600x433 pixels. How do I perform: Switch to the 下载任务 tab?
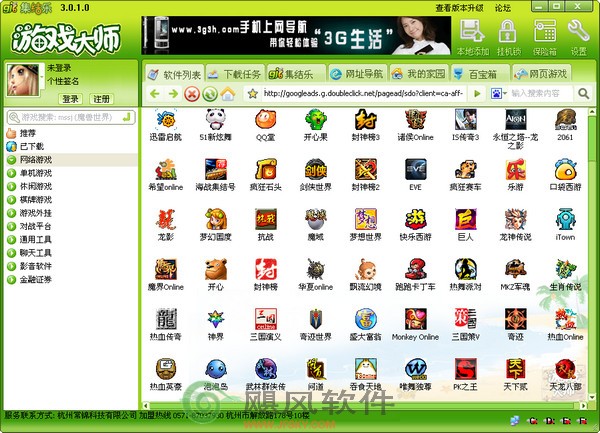[x=235, y=74]
